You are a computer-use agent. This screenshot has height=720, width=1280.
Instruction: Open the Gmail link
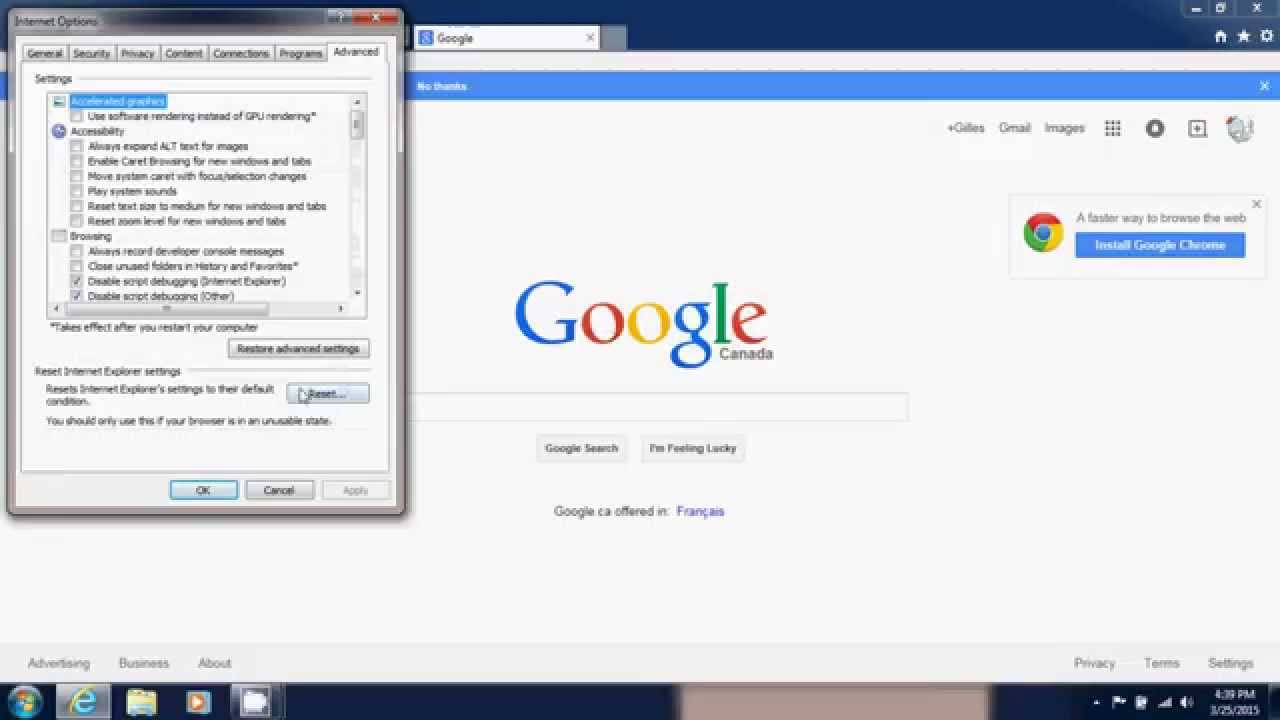click(1014, 128)
